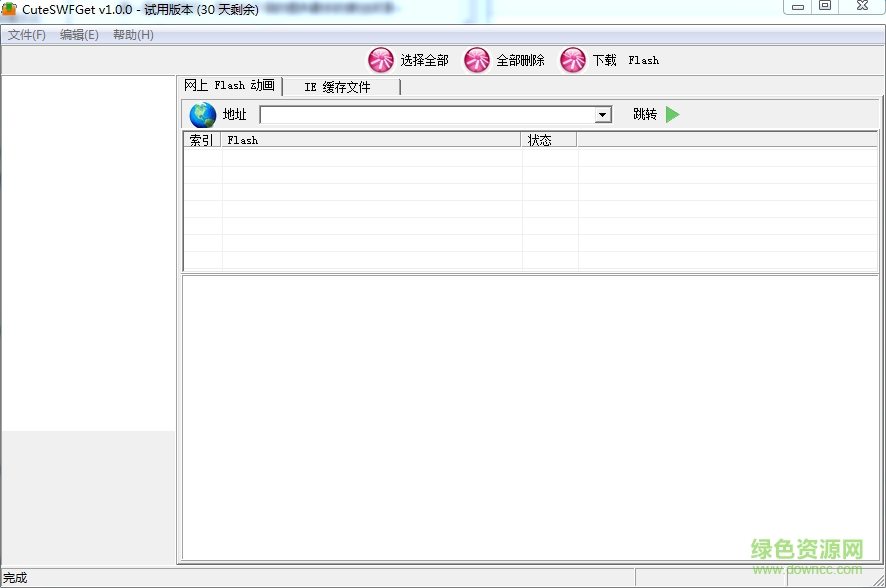Select the 网上 Flash 动画 tab
The width and height of the screenshot is (886, 588).
click(229, 85)
